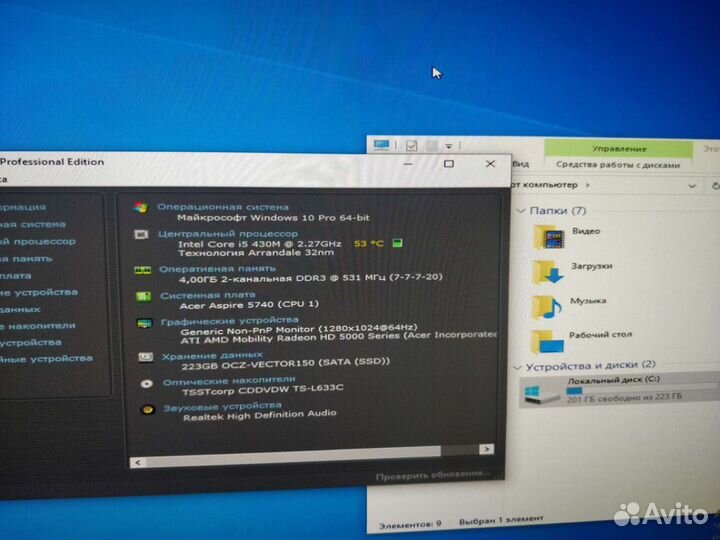Click the hard drive icon beside Хранение данных

point(145,357)
